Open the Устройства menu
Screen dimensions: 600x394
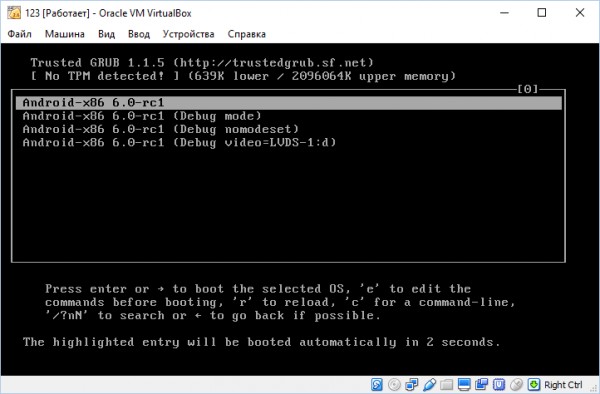[x=188, y=34]
